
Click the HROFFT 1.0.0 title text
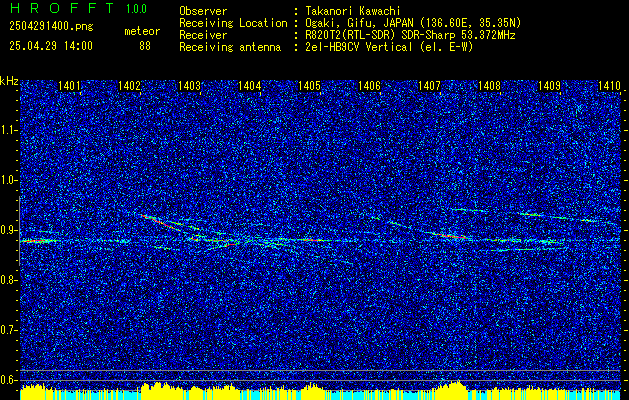[78, 8]
